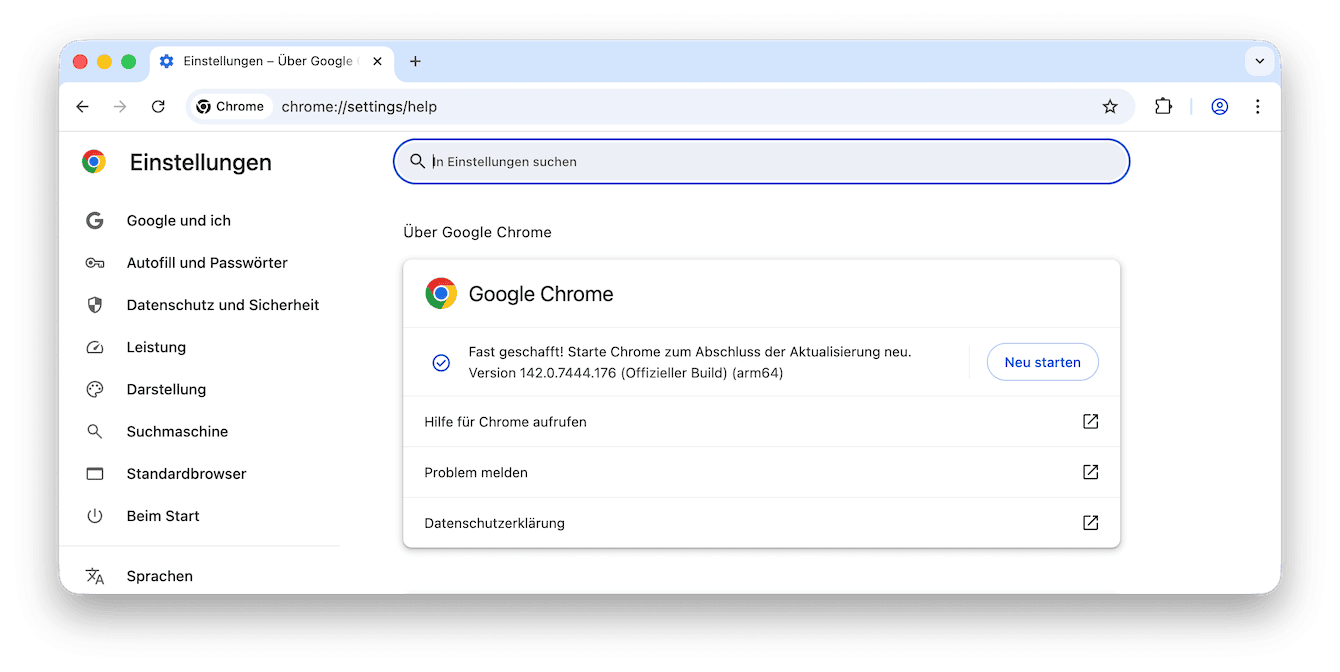Click the bookmark star in address bar
This screenshot has height=672, width=1340.
click(x=1110, y=106)
